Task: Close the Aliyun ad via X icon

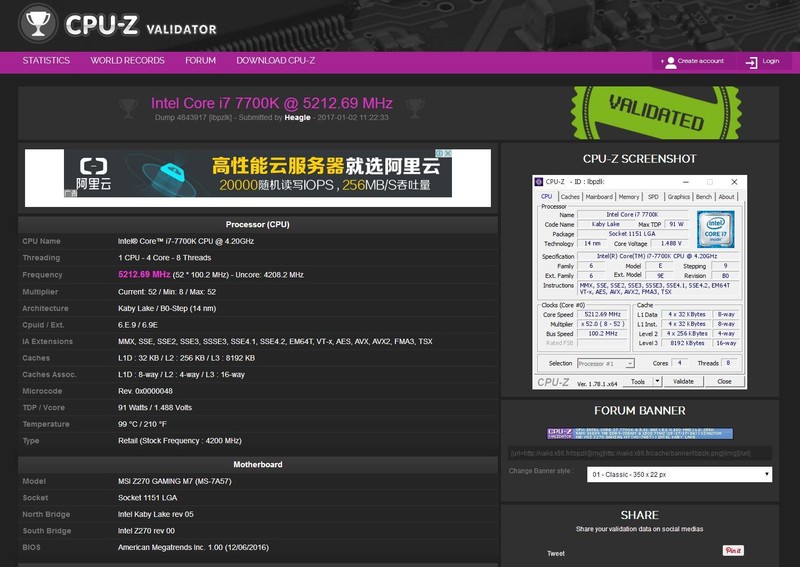Action: coord(447,153)
